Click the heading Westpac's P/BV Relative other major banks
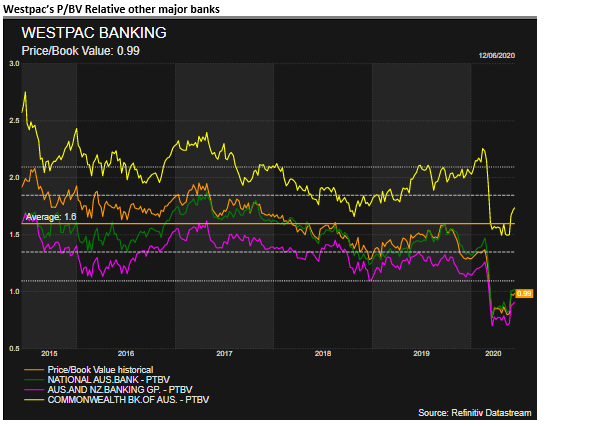This screenshot has width=596, height=427. (111, 9)
